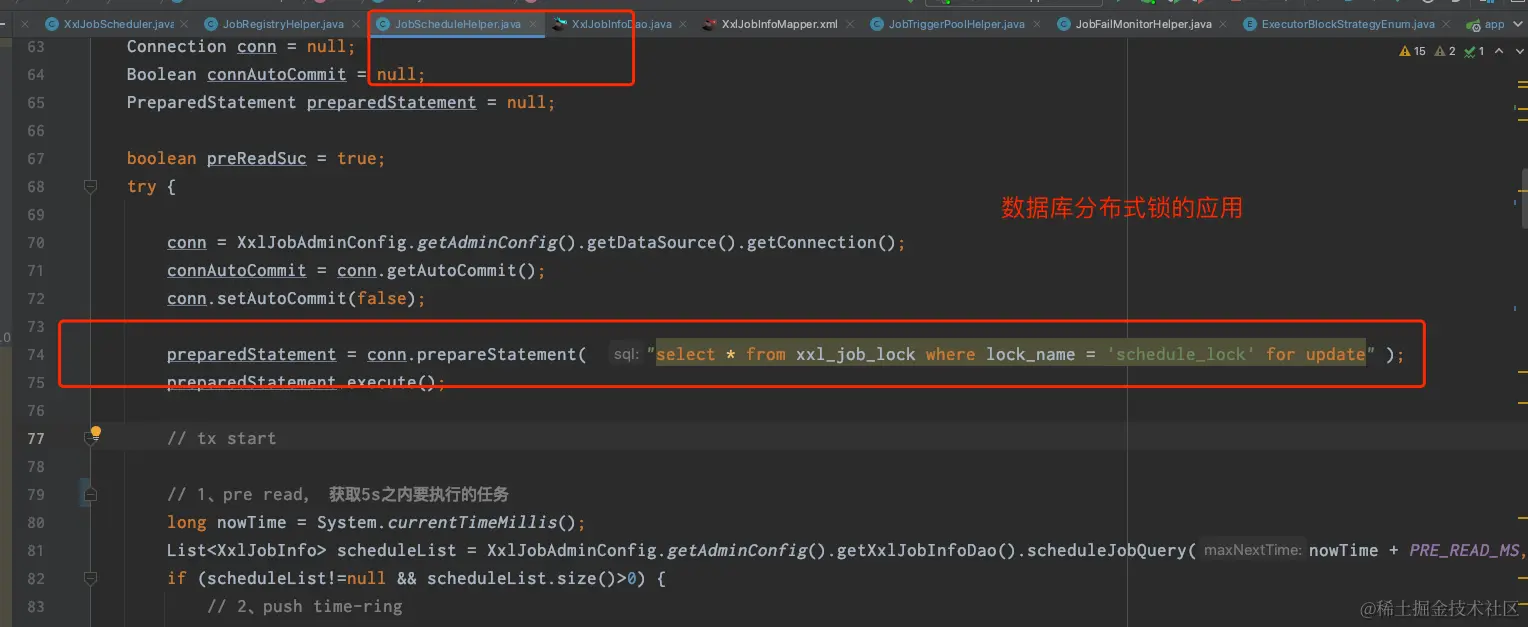1528x627 pixels.
Task: Click the '// tx start' comment
Action: (221, 438)
